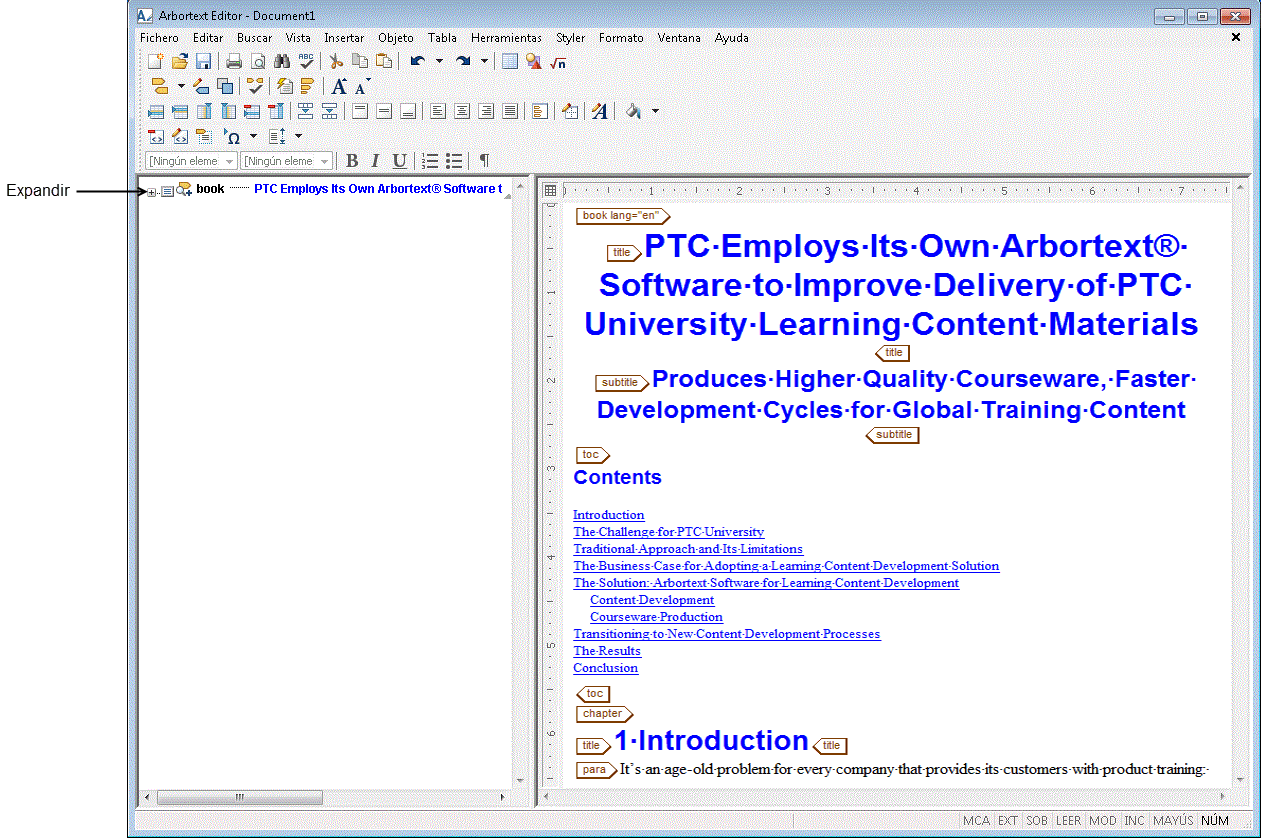Follow the Conclusion contents link

605,668
